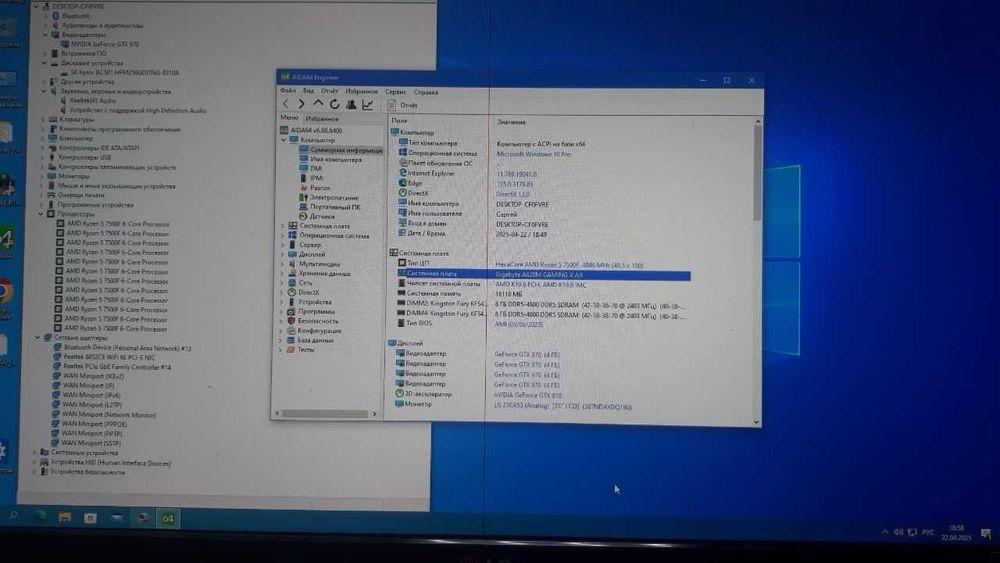
Task: Expand Контроллеры USB in Device Manager
Action: [x=43, y=157]
